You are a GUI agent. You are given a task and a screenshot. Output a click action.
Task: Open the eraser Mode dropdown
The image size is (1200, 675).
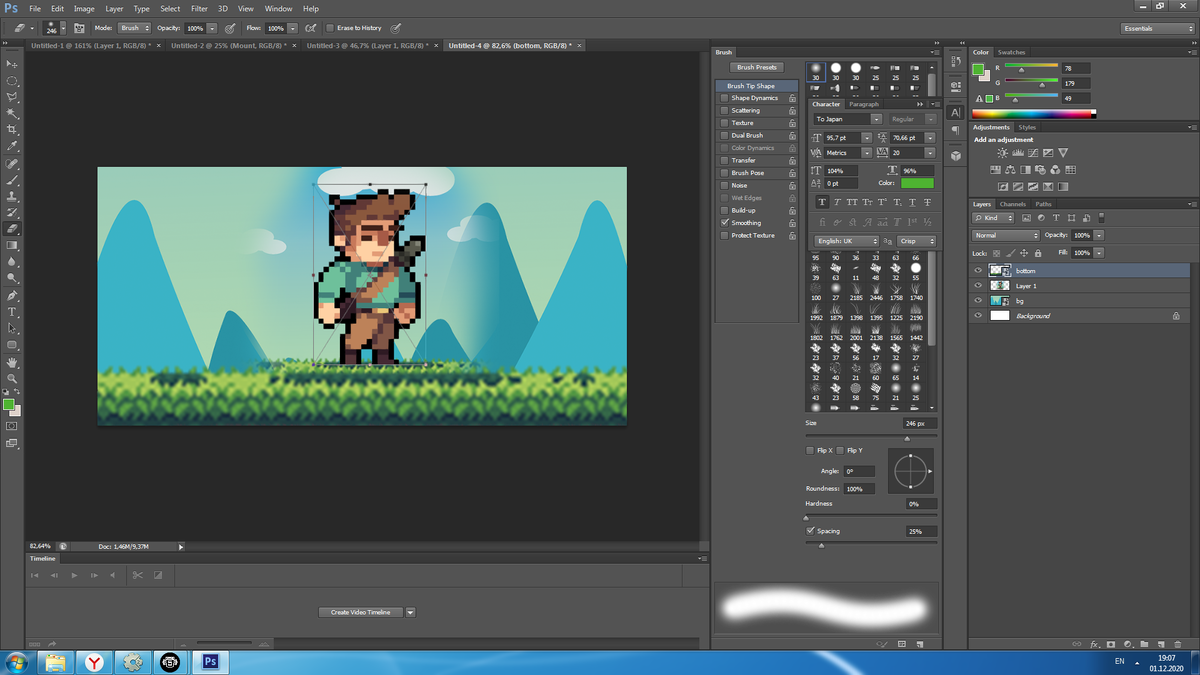tap(134, 28)
